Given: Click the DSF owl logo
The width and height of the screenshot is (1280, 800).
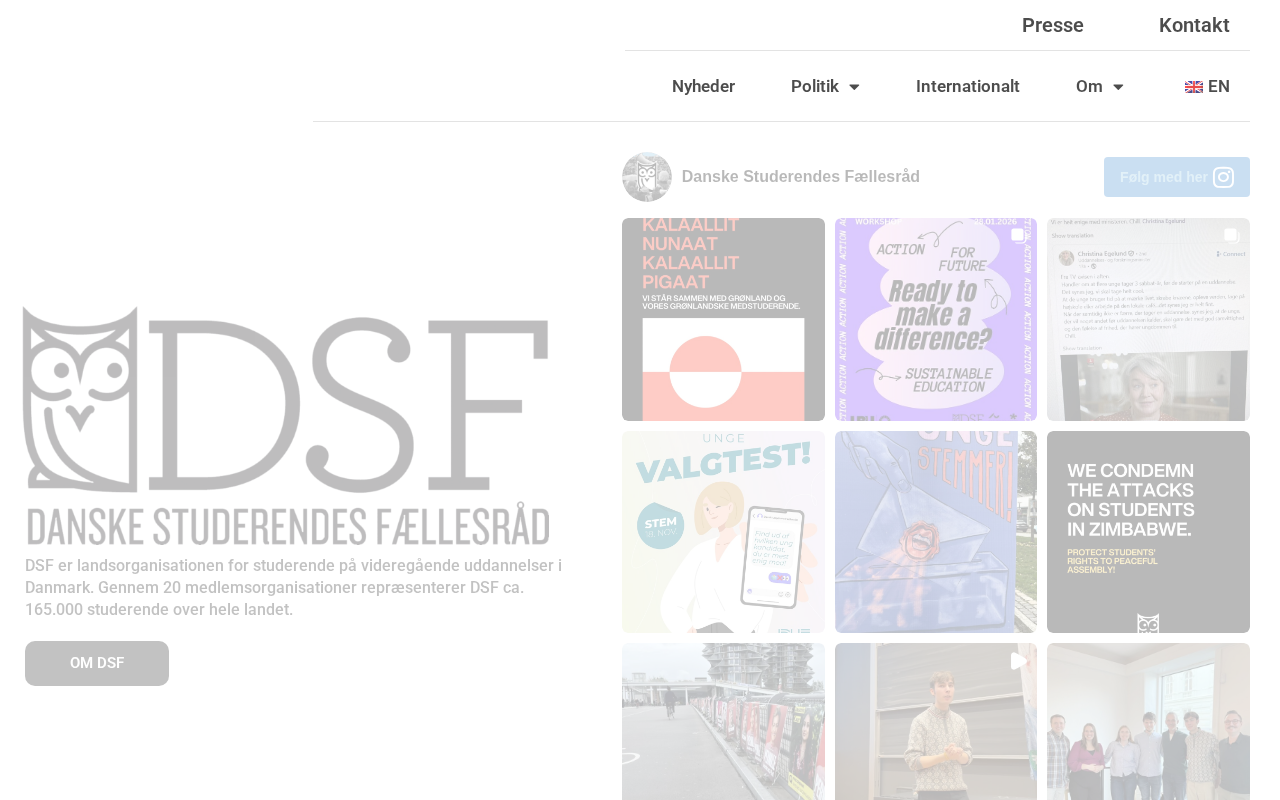Looking at the screenshot, I should click(287, 426).
